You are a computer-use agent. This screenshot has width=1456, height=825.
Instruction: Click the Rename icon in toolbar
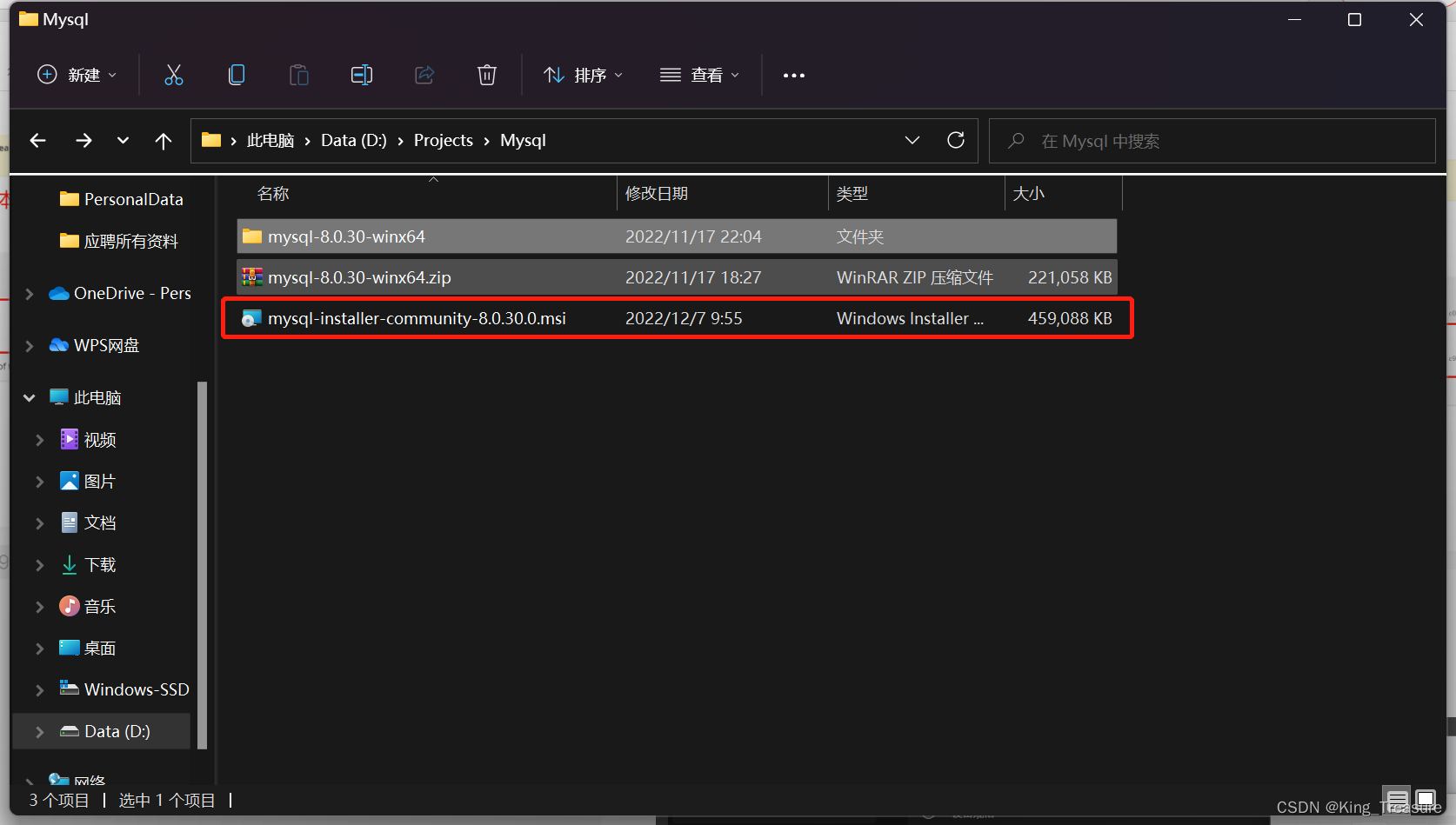point(362,76)
